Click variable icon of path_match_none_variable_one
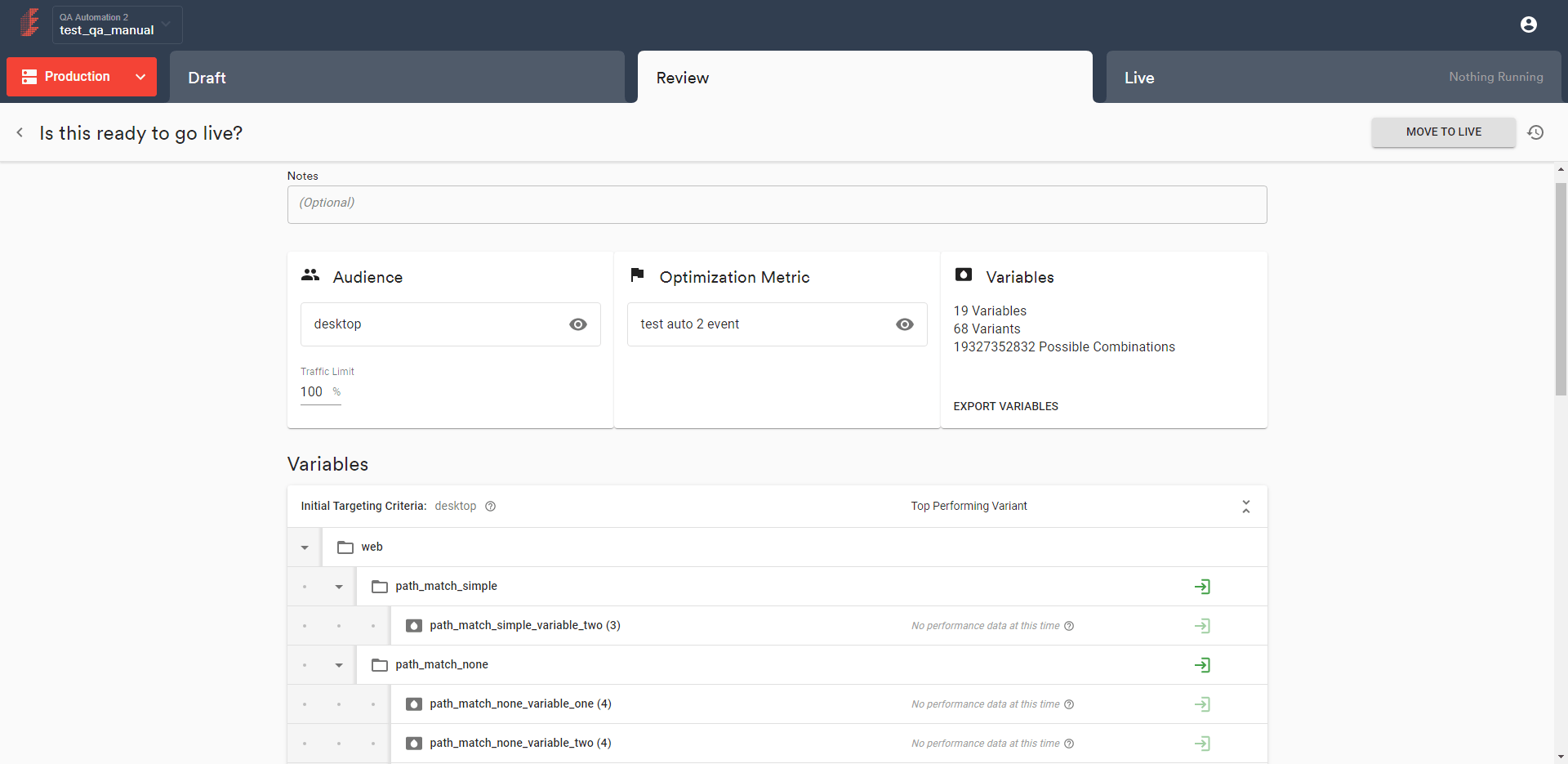1568x764 pixels. tap(414, 704)
